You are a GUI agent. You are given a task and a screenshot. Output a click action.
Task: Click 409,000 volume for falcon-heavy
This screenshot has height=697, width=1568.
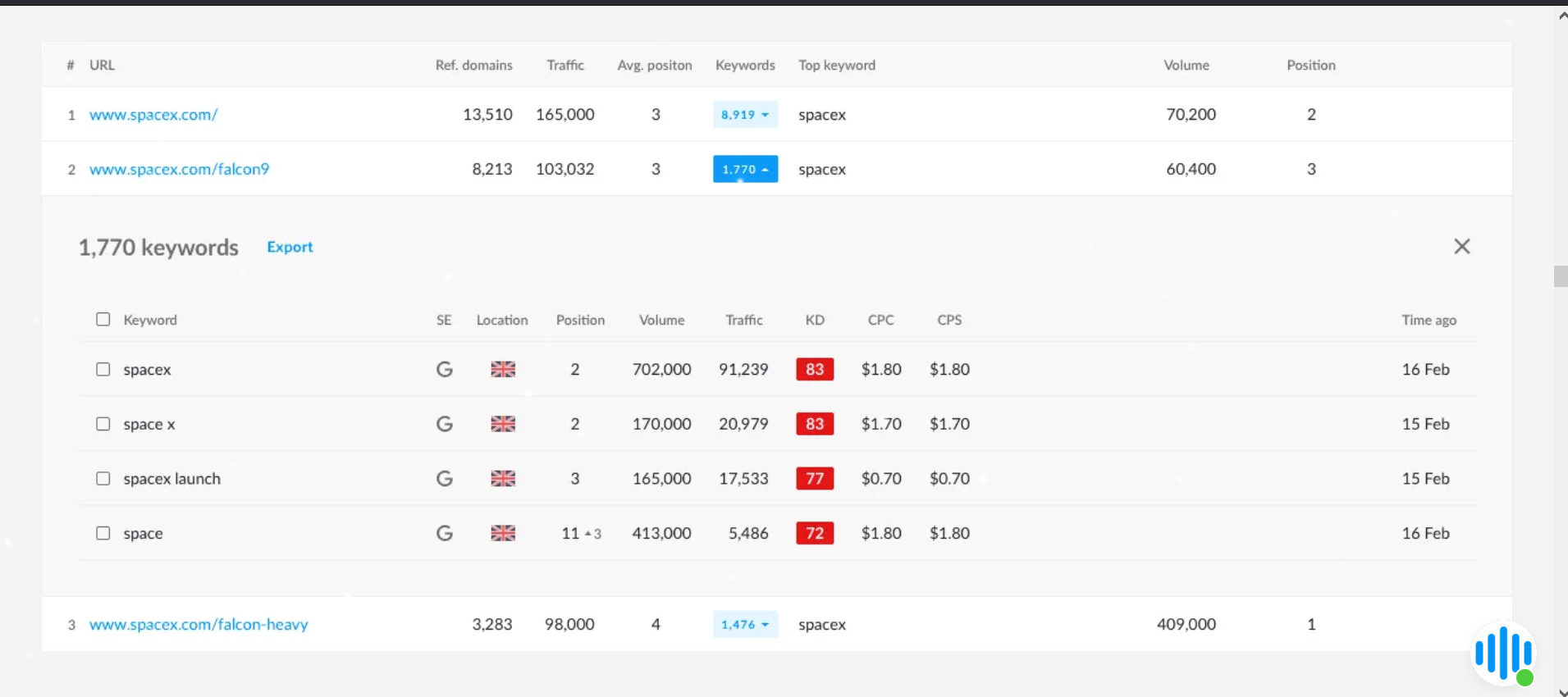tap(1186, 624)
